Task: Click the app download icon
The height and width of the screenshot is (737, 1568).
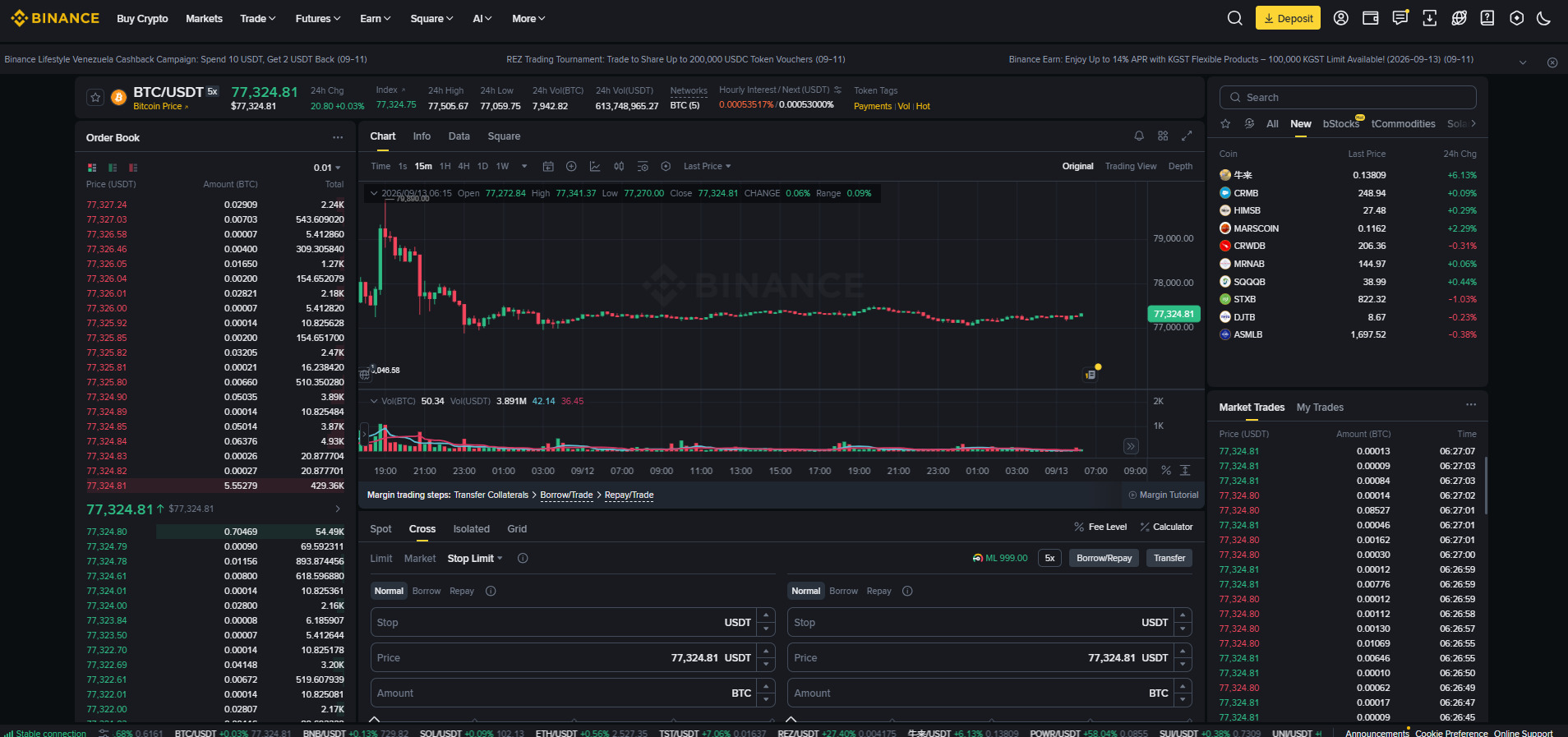Action: 1430,18
